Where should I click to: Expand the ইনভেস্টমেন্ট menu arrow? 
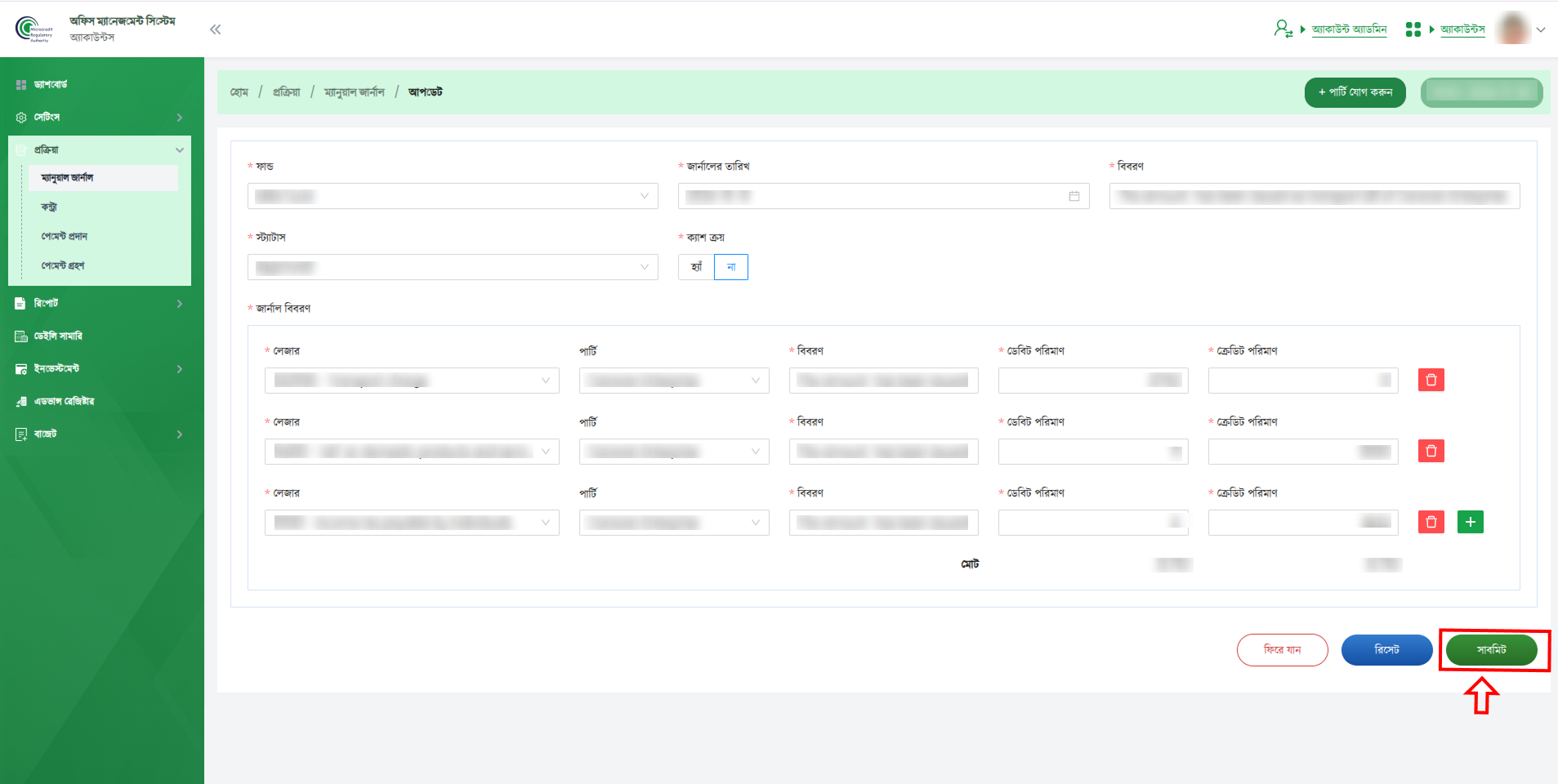[180, 369]
